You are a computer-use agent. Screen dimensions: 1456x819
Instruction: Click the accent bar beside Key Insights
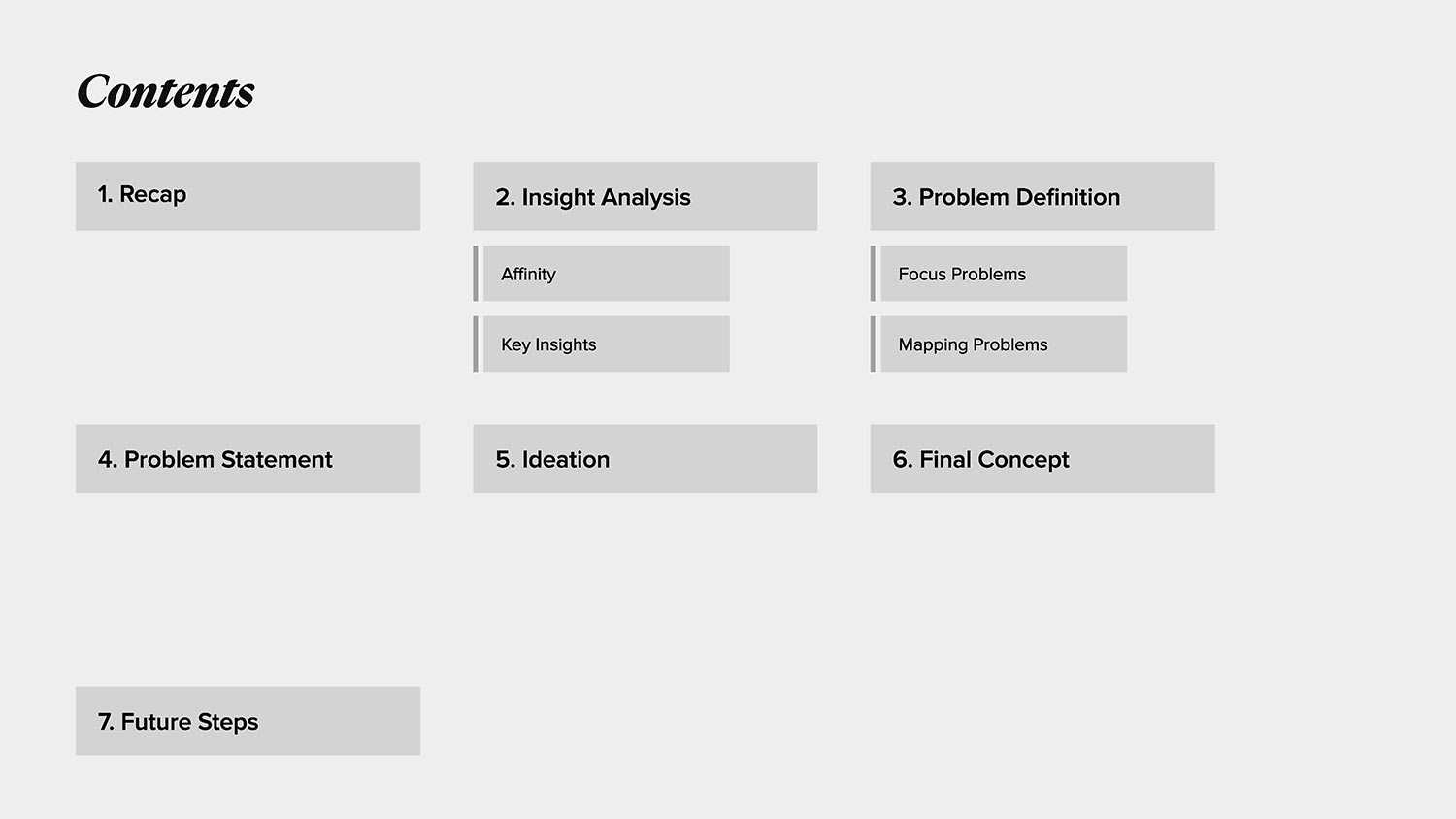coord(476,344)
